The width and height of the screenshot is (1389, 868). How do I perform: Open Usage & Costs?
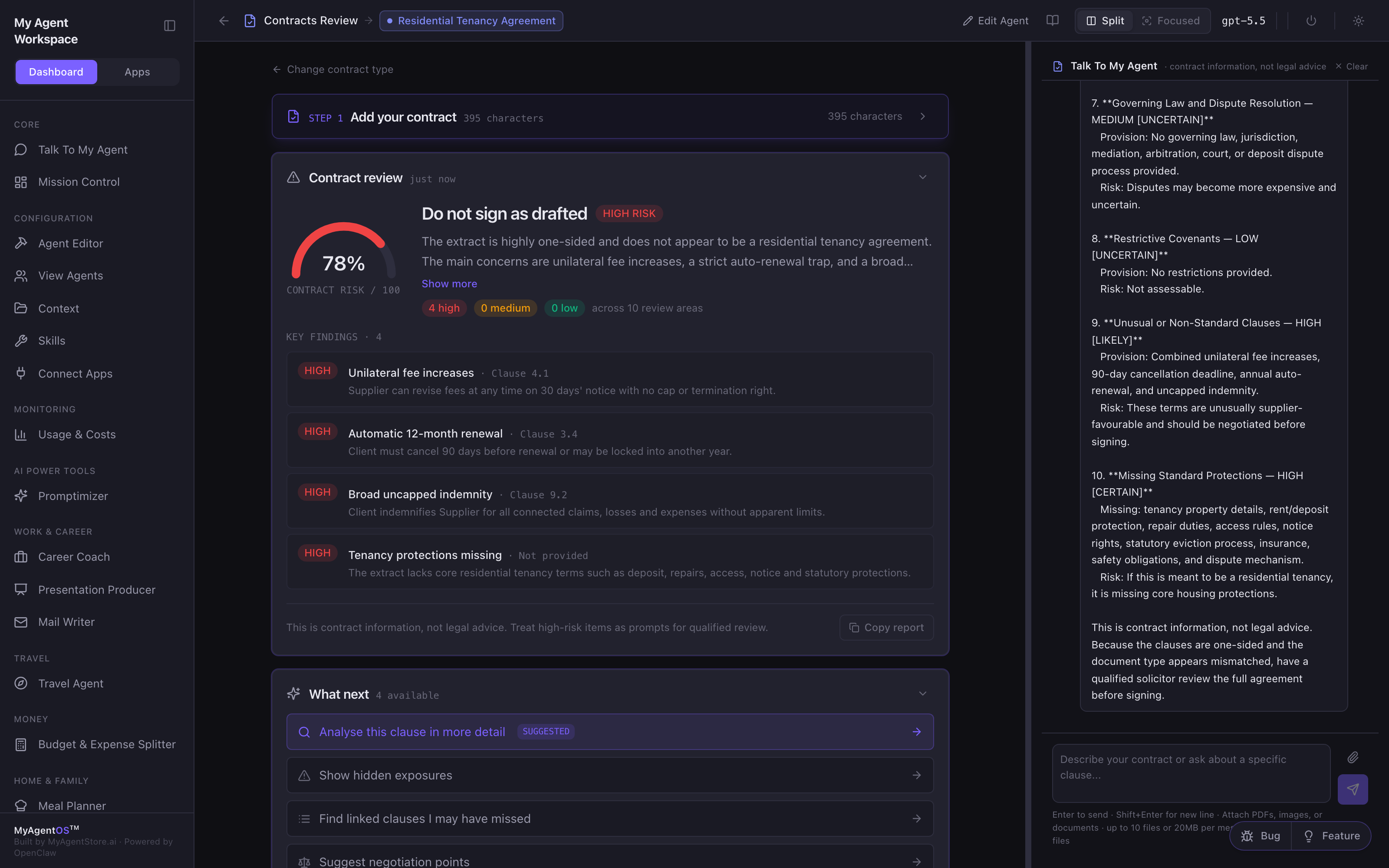(x=96, y=434)
